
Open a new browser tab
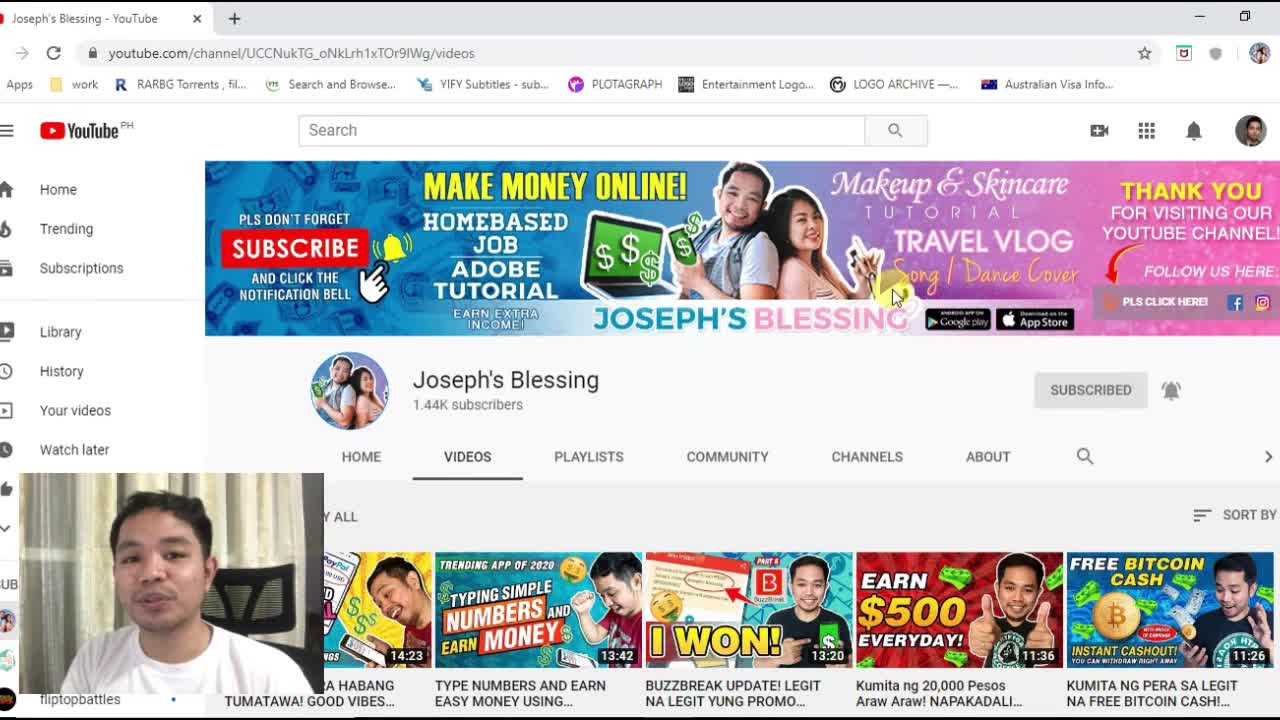[x=234, y=18]
